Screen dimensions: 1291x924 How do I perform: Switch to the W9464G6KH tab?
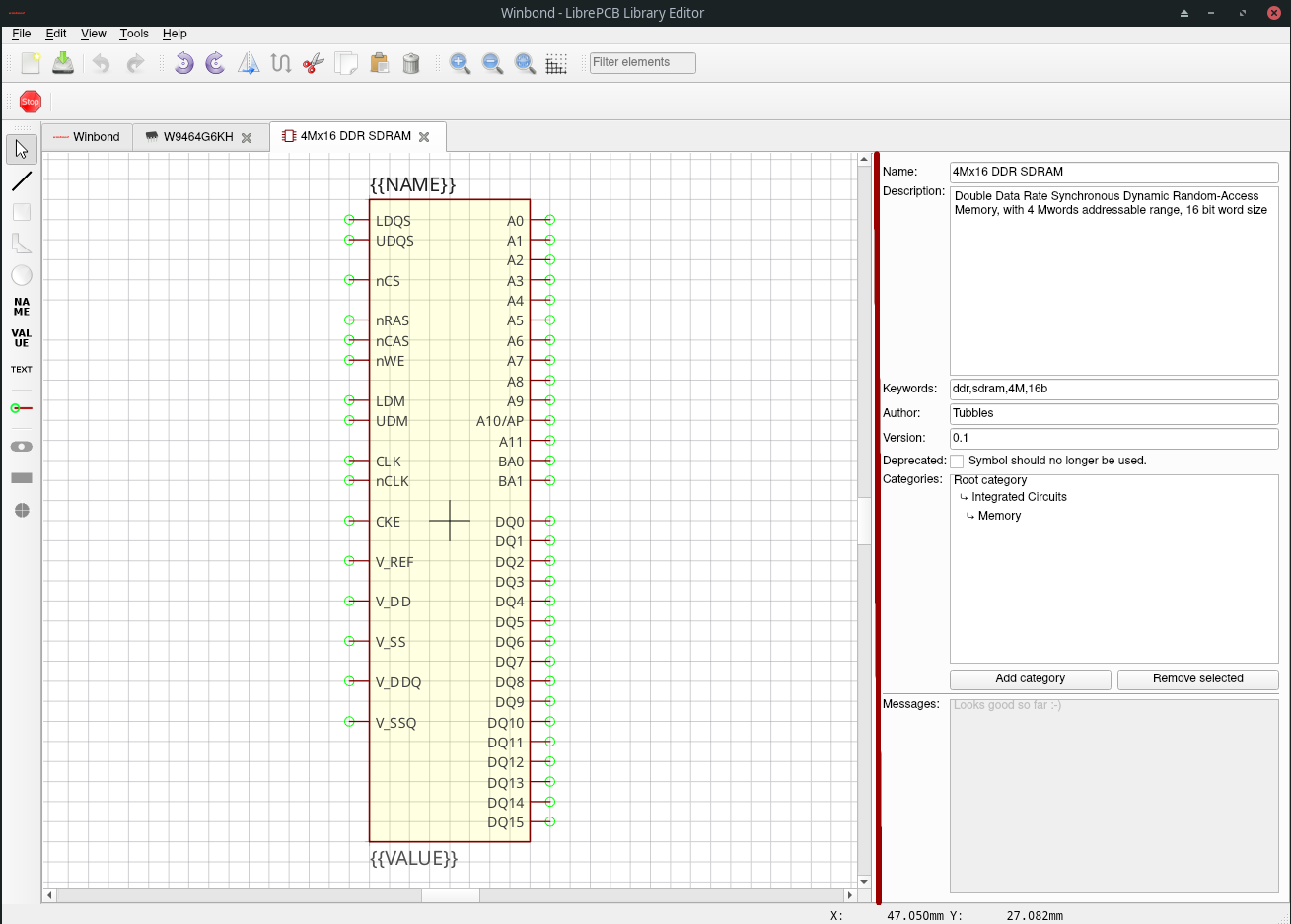197,137
